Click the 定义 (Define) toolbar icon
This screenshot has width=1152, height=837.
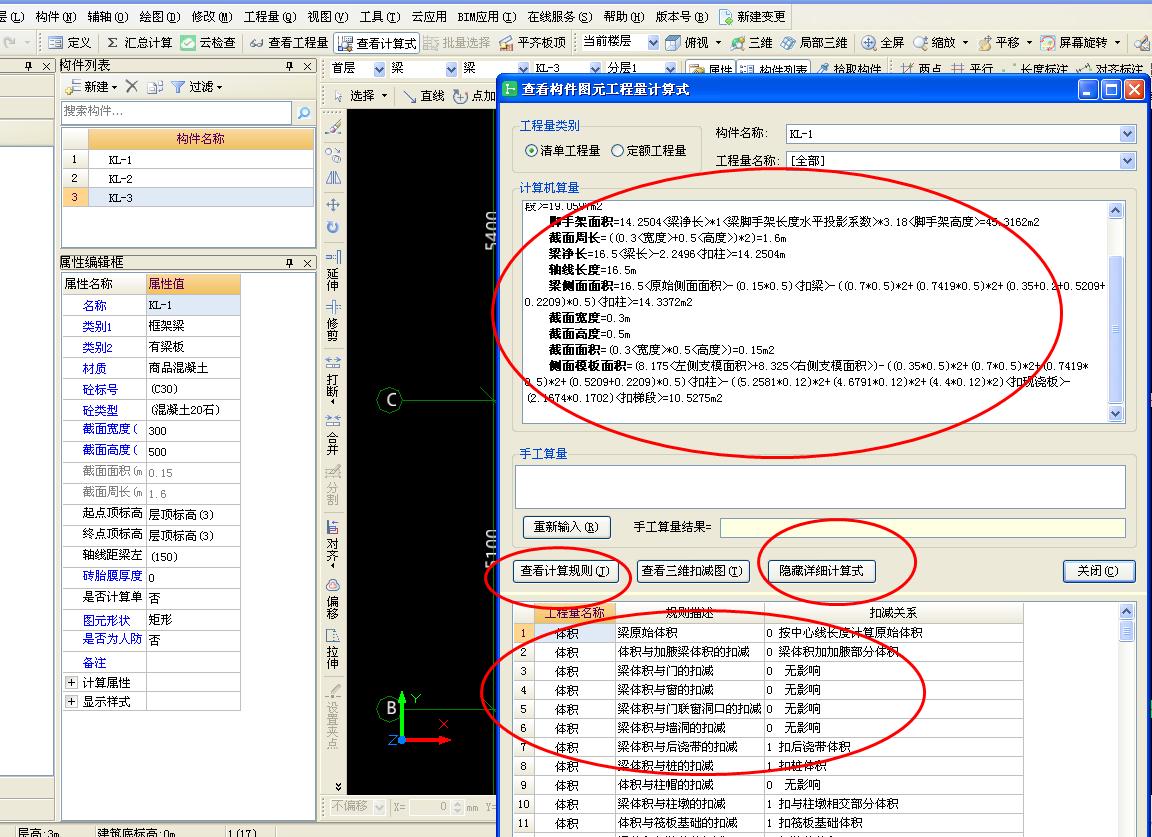[69, 43]
